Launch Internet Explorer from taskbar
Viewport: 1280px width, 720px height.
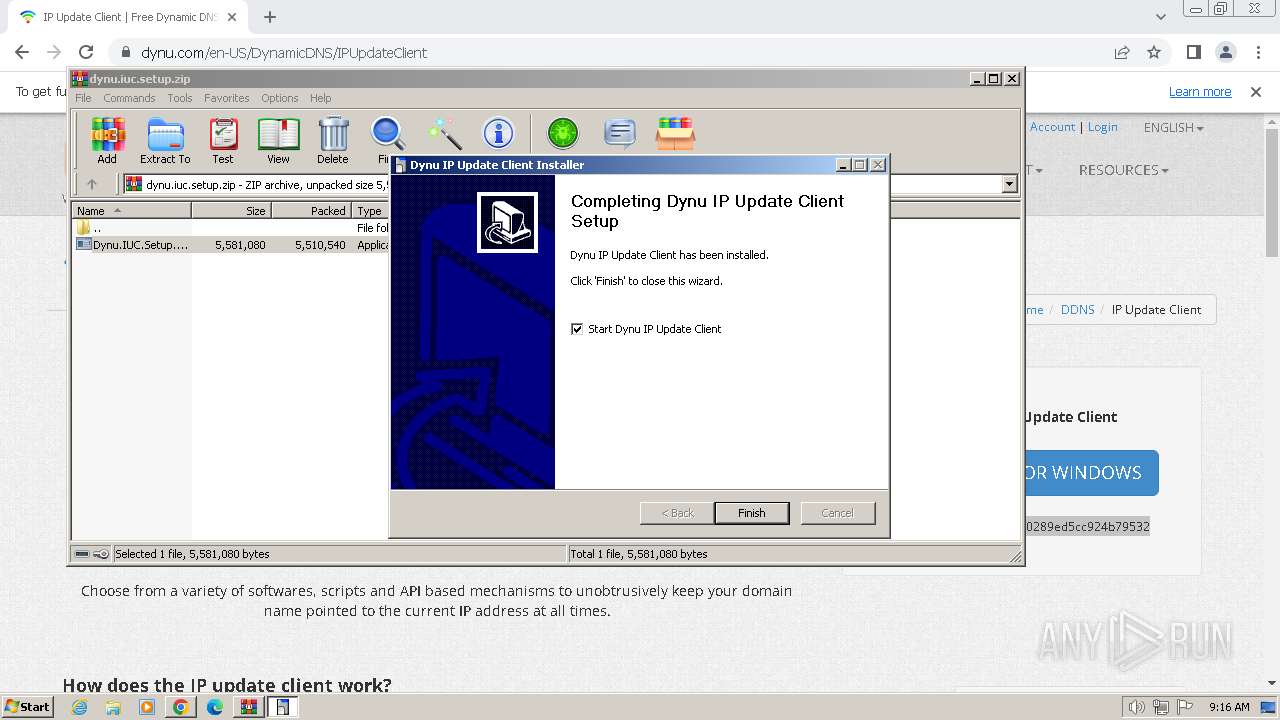point(79,707)
